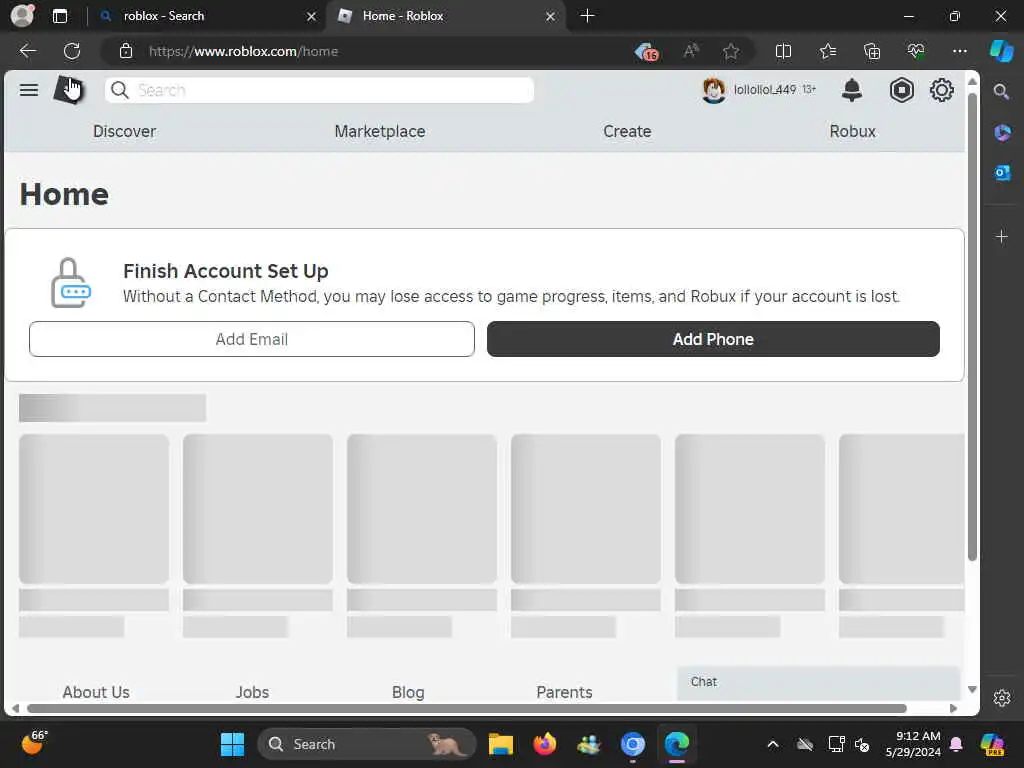Click Add Email button
The height and width of the screenshot is (768, 1024).
pyautogui.click(x=252, y=339)
